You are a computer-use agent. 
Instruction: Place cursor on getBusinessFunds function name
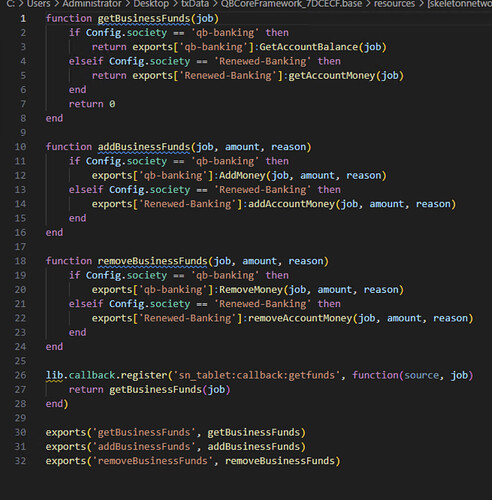(144, 18)
